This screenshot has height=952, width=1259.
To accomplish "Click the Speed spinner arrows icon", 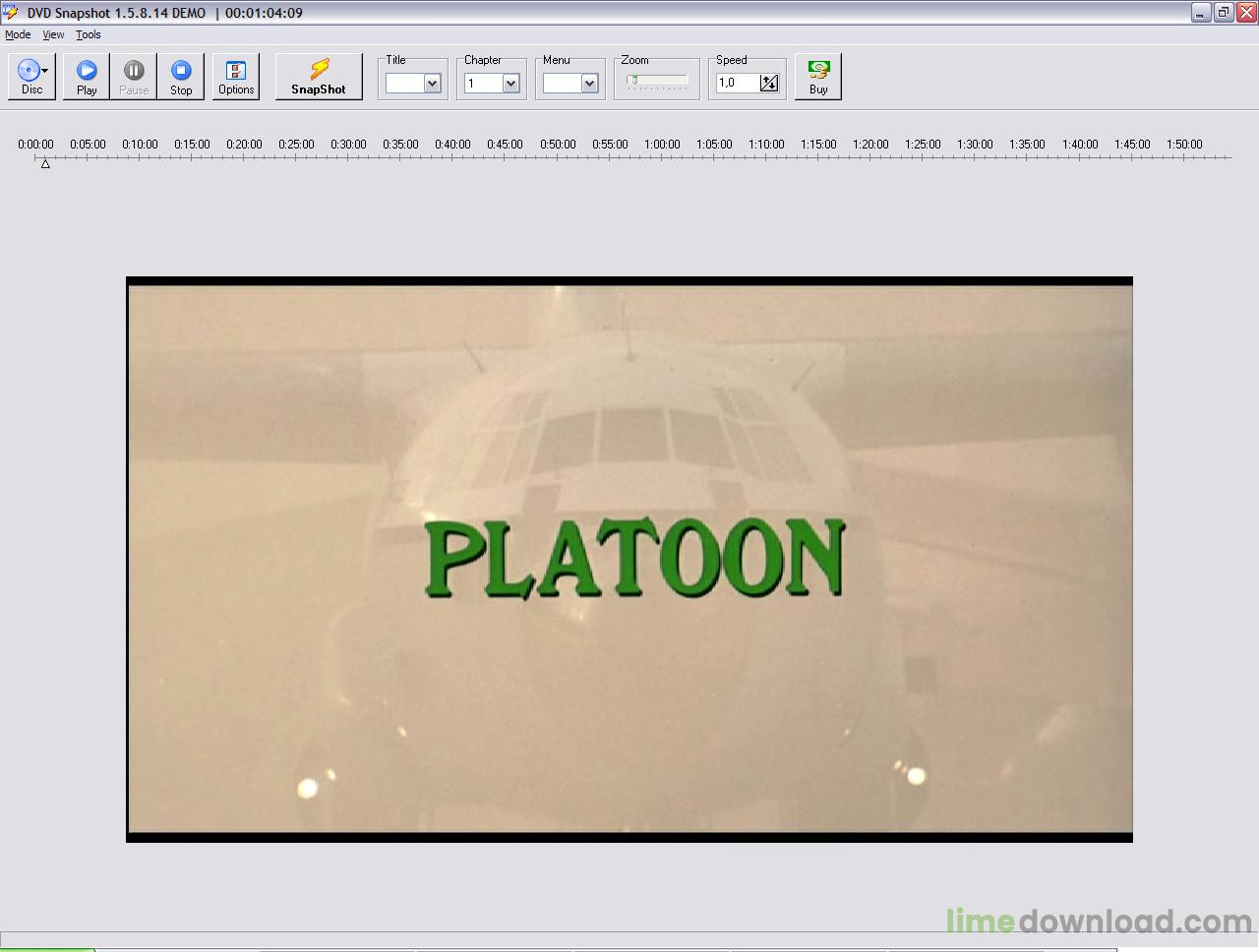I will (x=769, y=84).
